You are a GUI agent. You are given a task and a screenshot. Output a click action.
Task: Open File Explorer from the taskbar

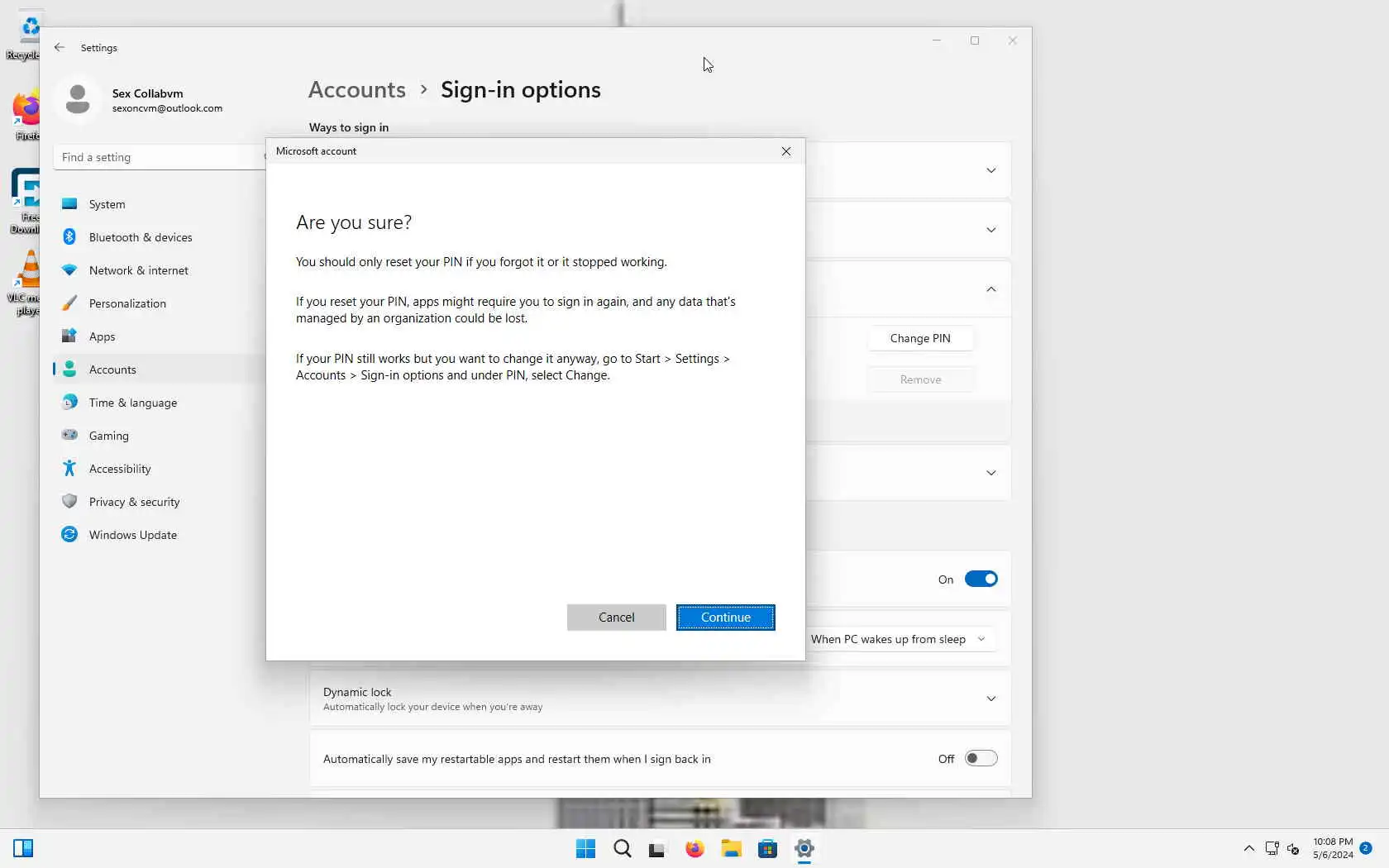coord(731,848)
